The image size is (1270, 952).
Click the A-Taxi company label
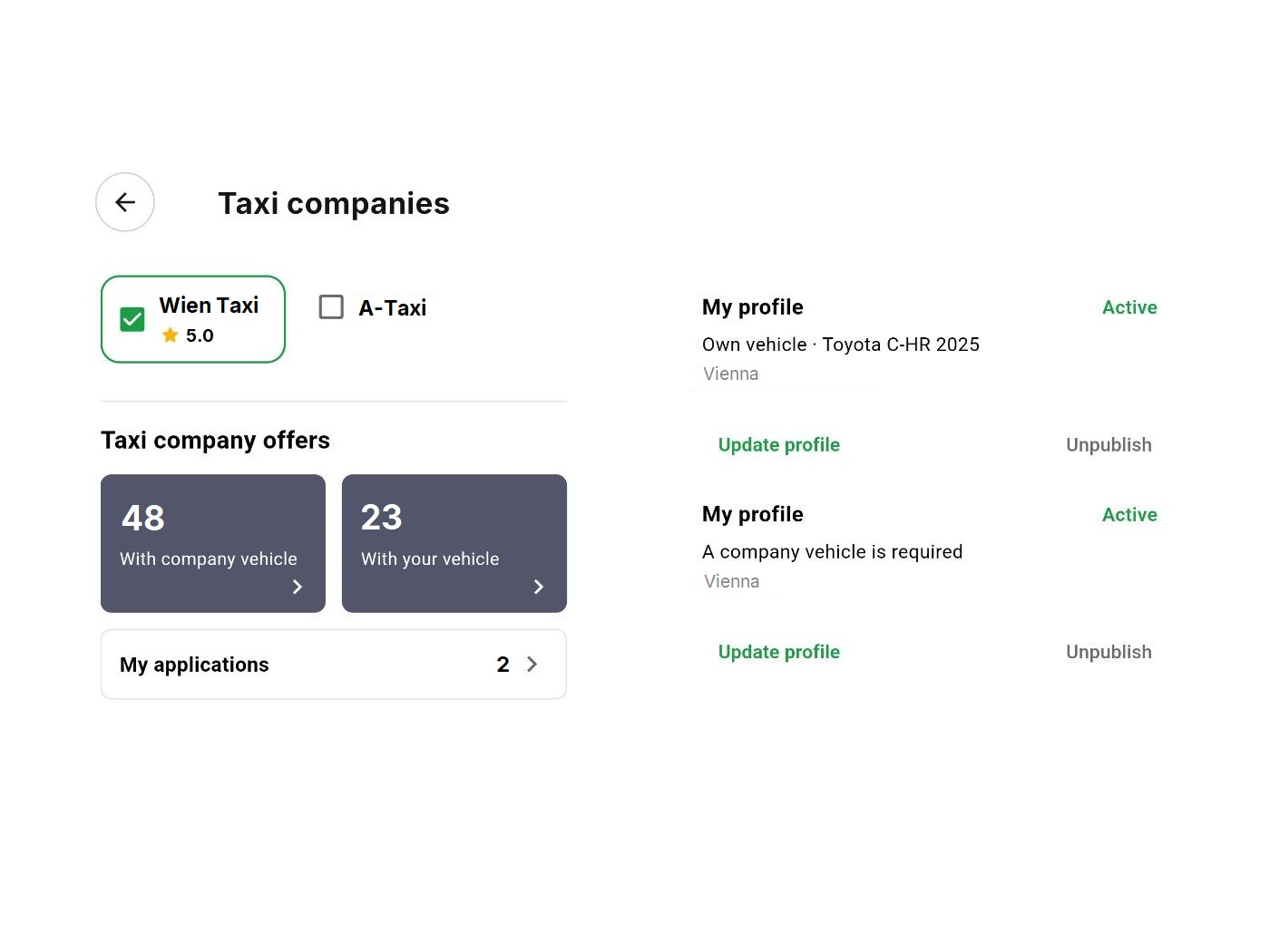(x=393, y=308)
